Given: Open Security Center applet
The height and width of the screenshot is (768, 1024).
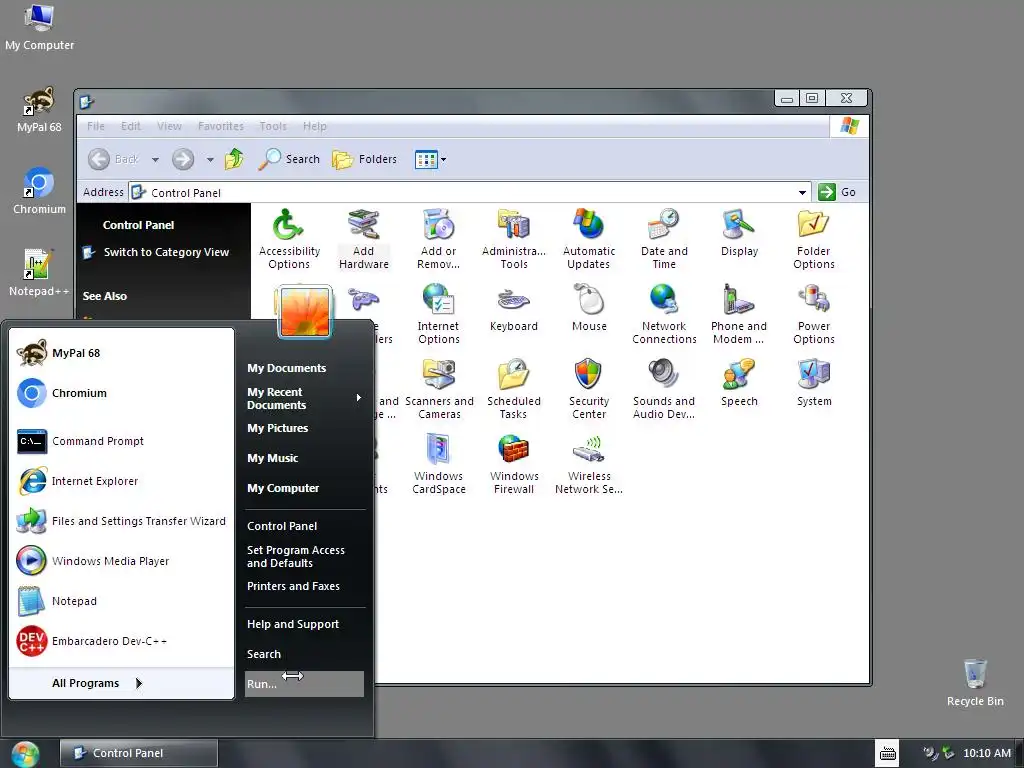Looking at the screenshot, I should 588,389.
